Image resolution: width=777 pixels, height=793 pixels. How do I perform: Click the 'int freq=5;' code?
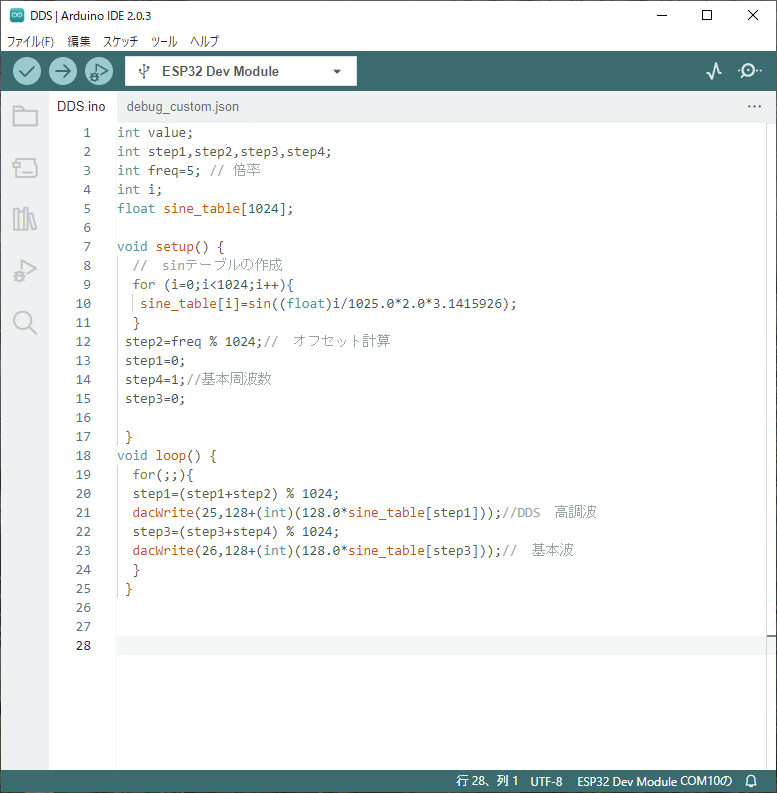click(x=159, y=170)
